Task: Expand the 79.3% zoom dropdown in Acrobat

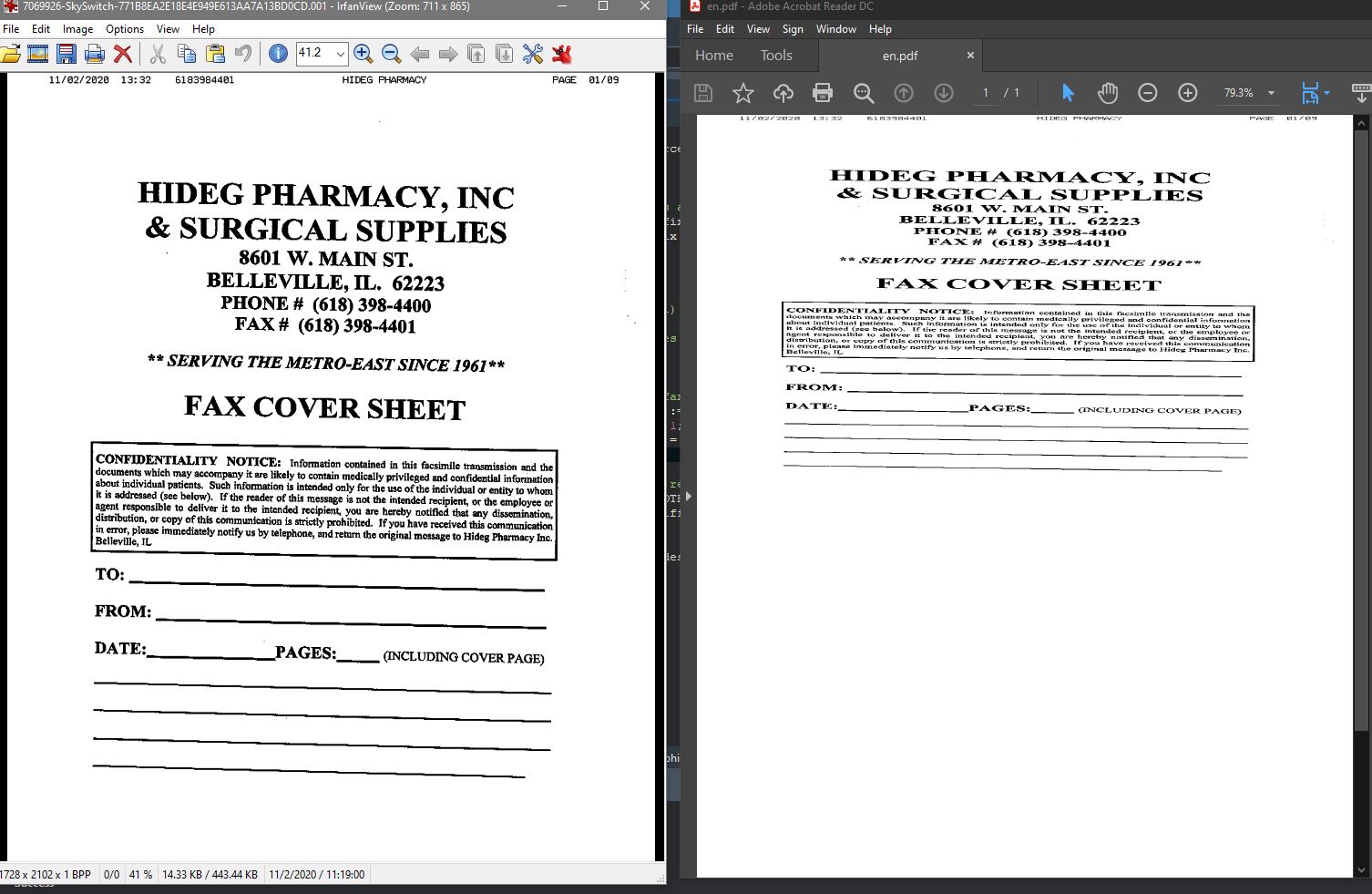Action: click(x=1271, y=93)
